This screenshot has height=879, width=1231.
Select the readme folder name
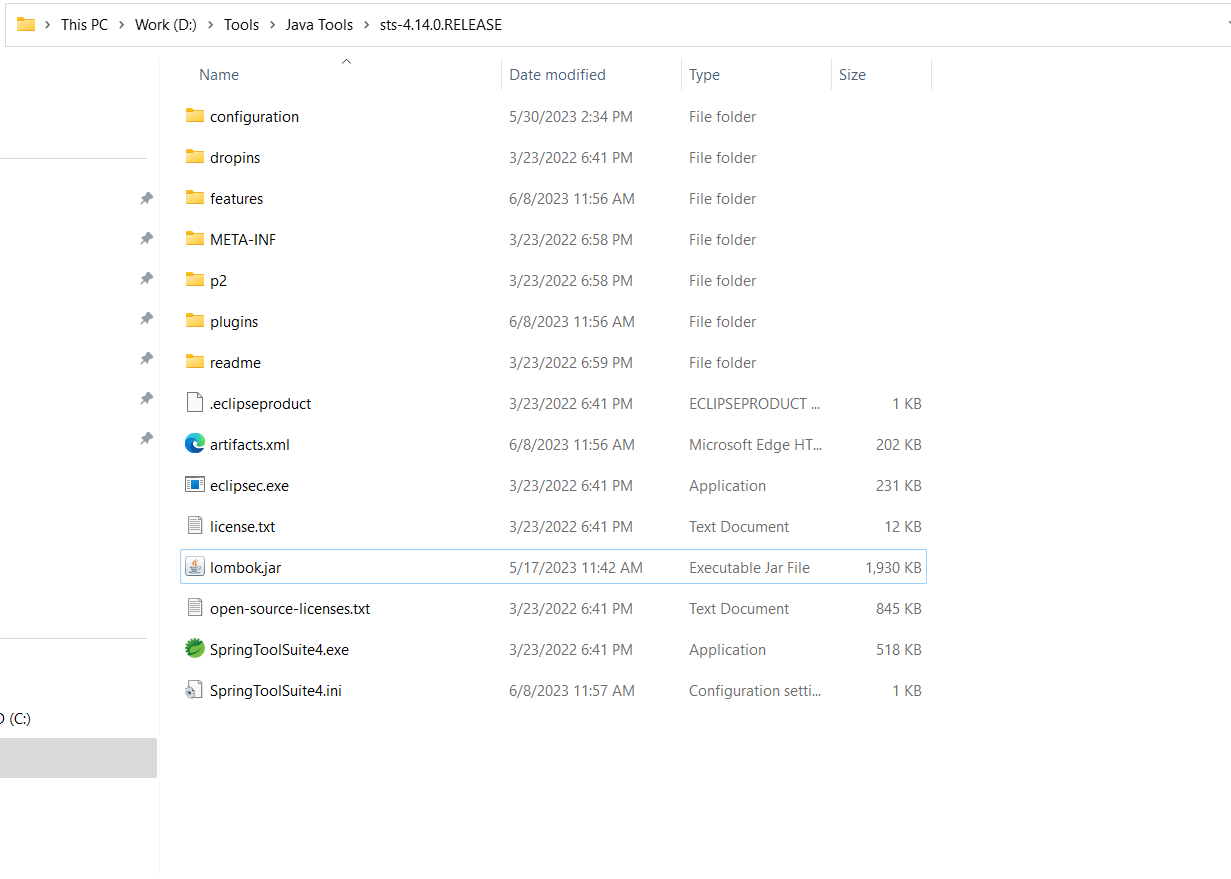(x=235, y=363)
